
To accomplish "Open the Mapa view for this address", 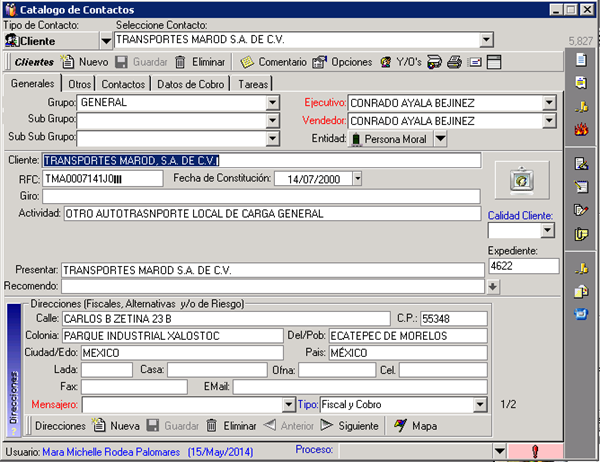I will (x=414, y=426).
